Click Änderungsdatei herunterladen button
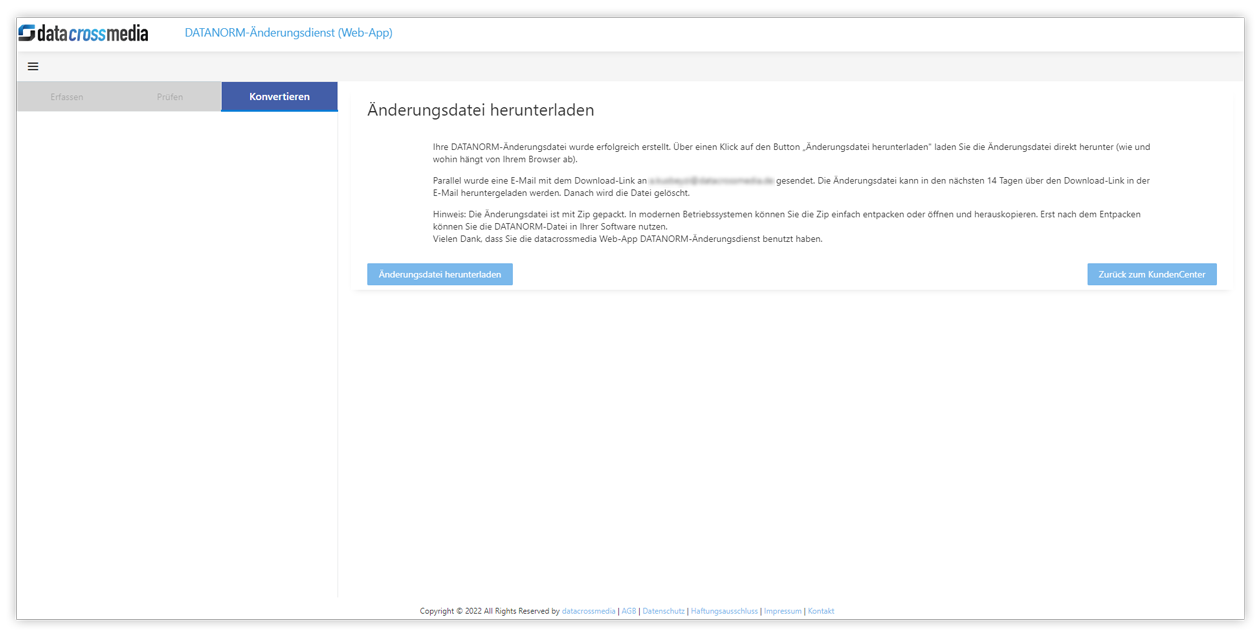The image size is (1260, 636). 440,274
